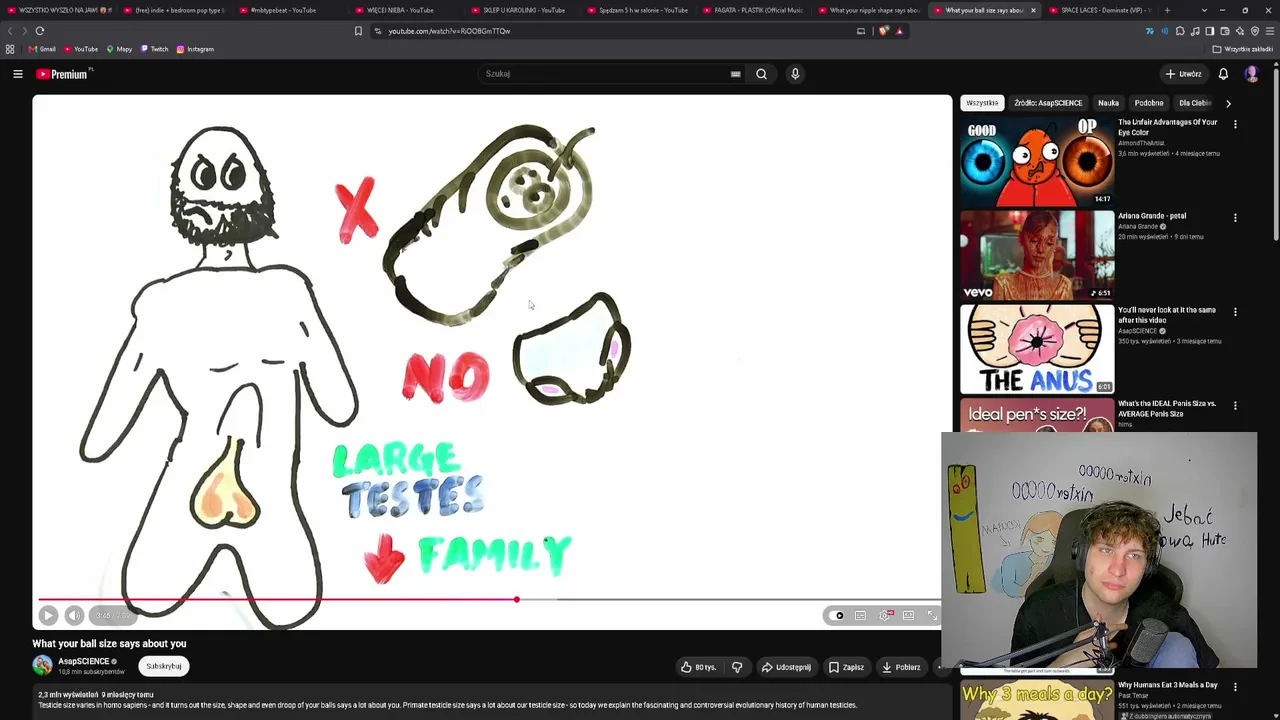The height and width of the screenshot is (720, 1280).
Task: Open the account avatar menu
Action: [x=1252, y=74]
